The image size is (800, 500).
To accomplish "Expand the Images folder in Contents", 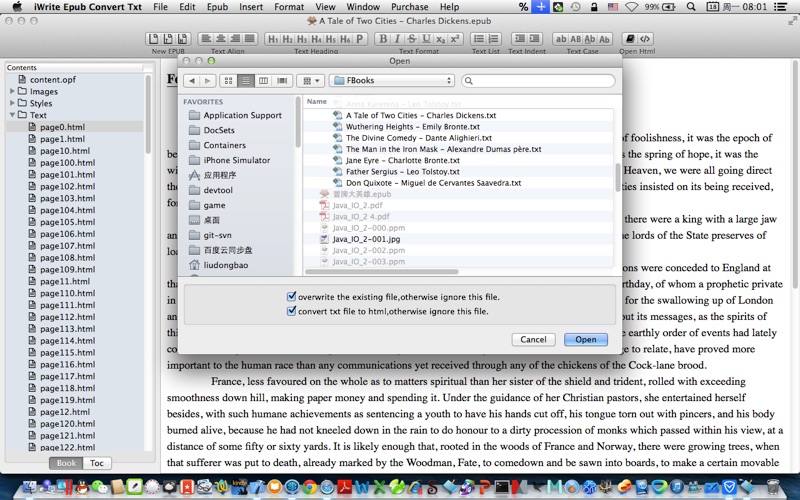I will coord(12,91).
